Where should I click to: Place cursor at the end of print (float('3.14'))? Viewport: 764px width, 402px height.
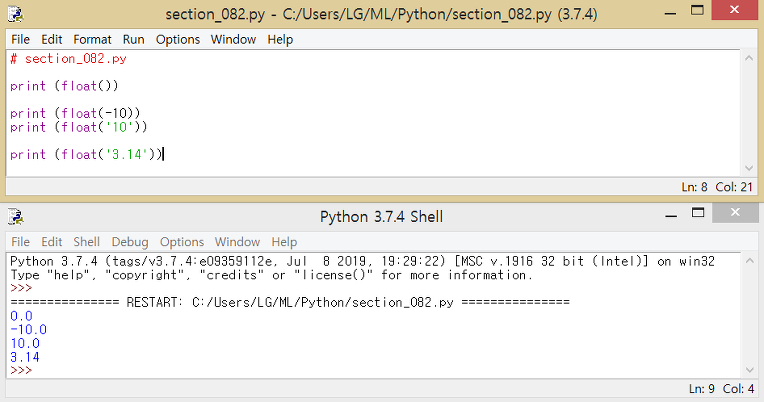tap(163, 154)
